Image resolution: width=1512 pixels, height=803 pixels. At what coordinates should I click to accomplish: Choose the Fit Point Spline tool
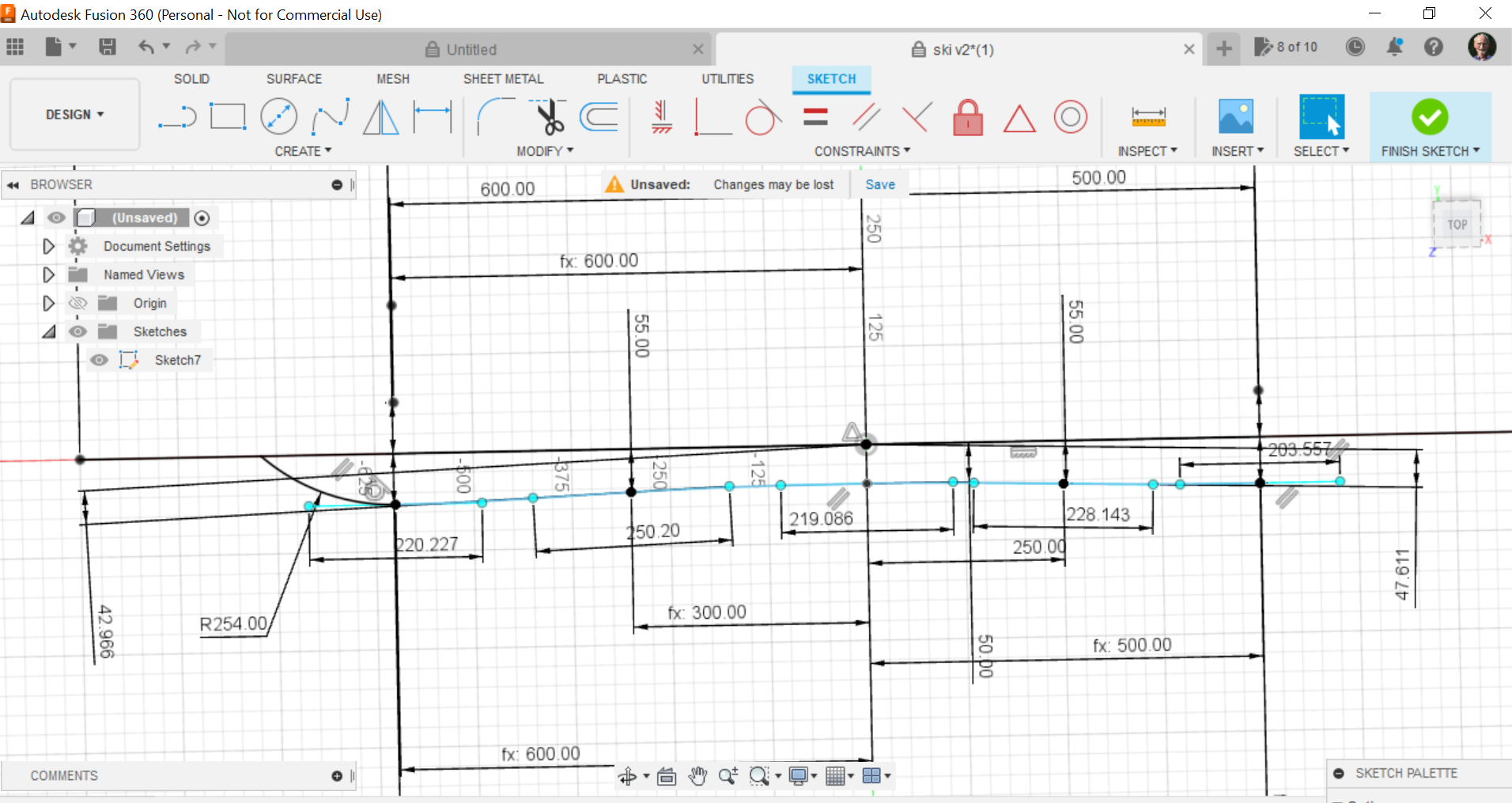coord(331,117)
